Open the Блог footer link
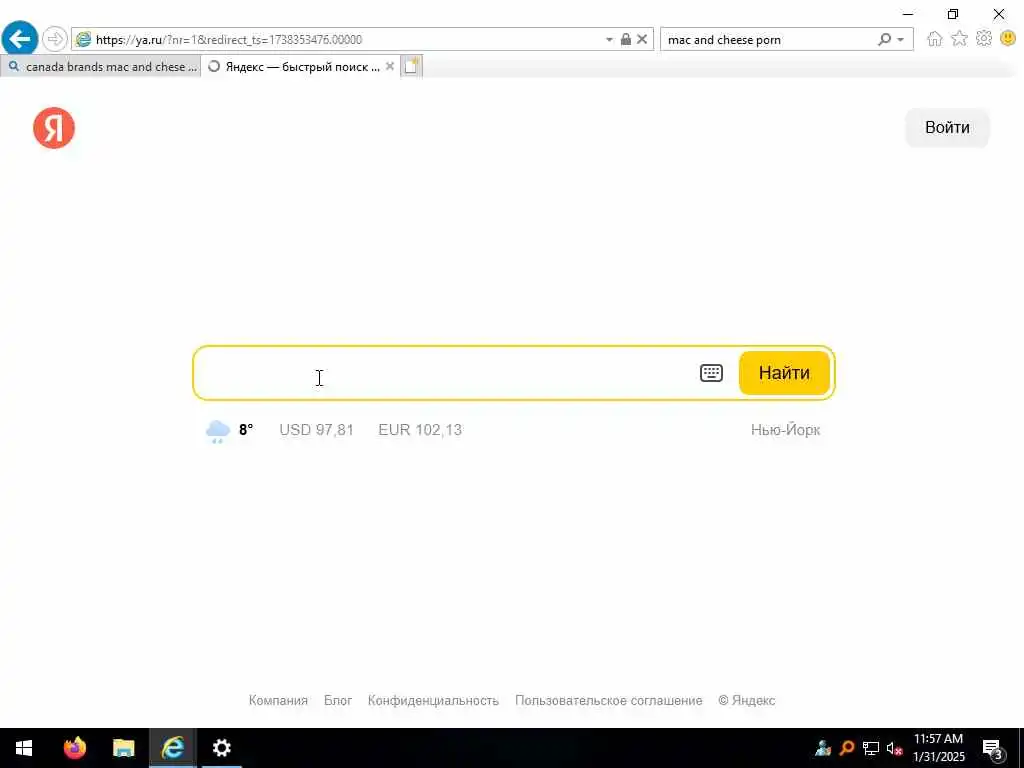 pyautogui.click(x=338, y=700)
